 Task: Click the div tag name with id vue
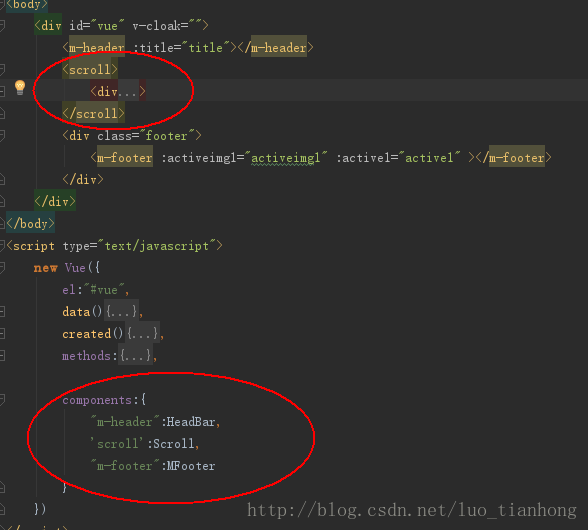coord(51,26)
